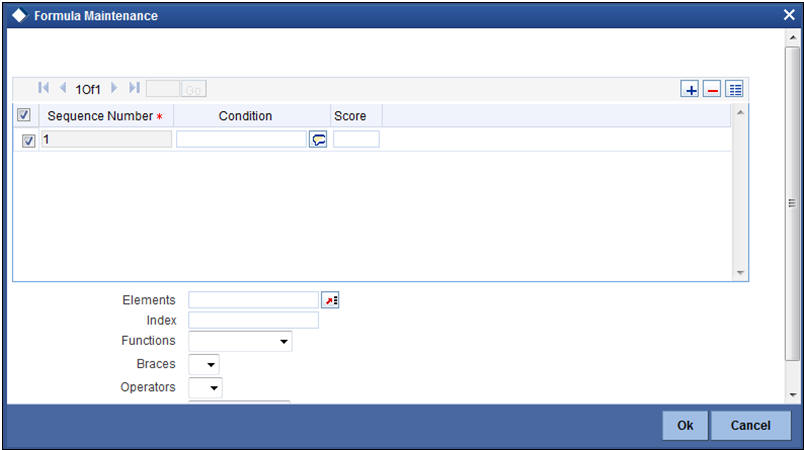Click the add row plus icon
Screen dimensions: 804x450
pos(690,89)
